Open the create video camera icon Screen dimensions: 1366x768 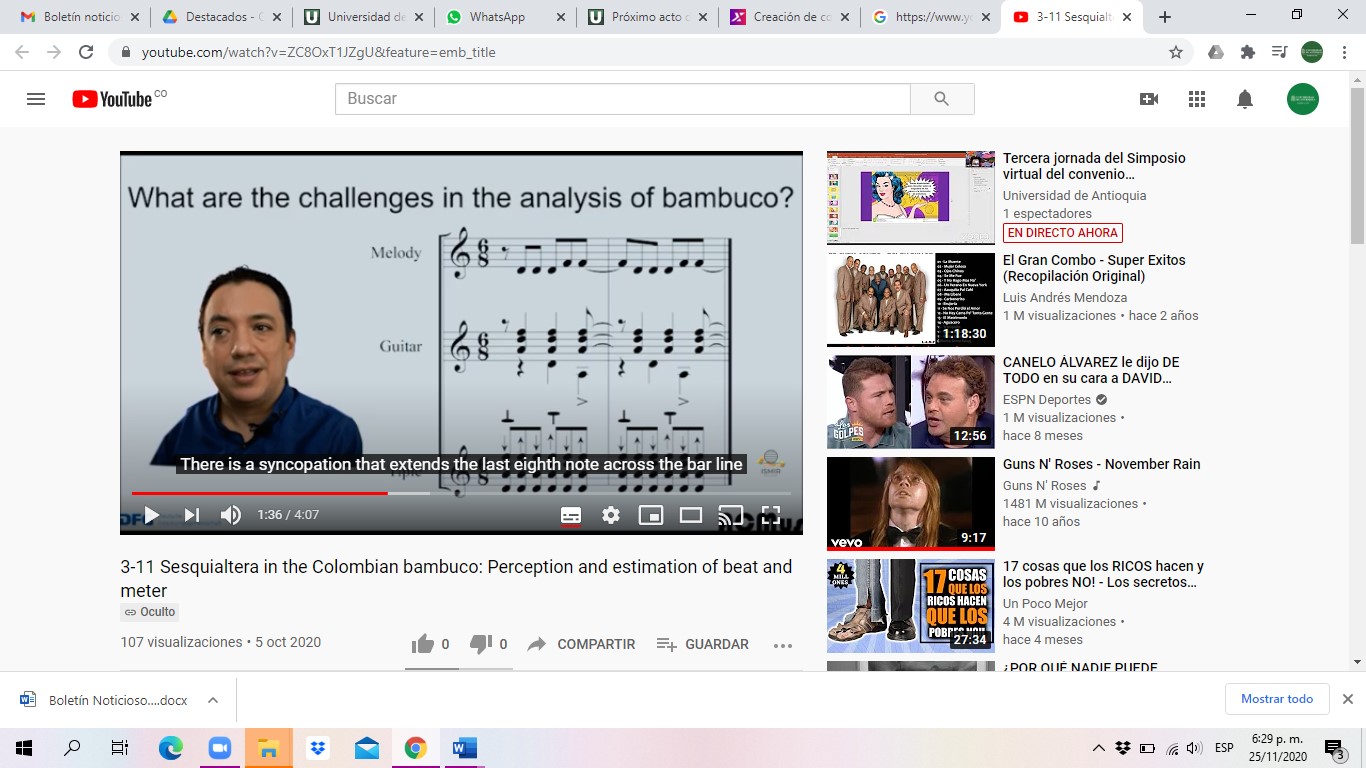click(1149, 99)
